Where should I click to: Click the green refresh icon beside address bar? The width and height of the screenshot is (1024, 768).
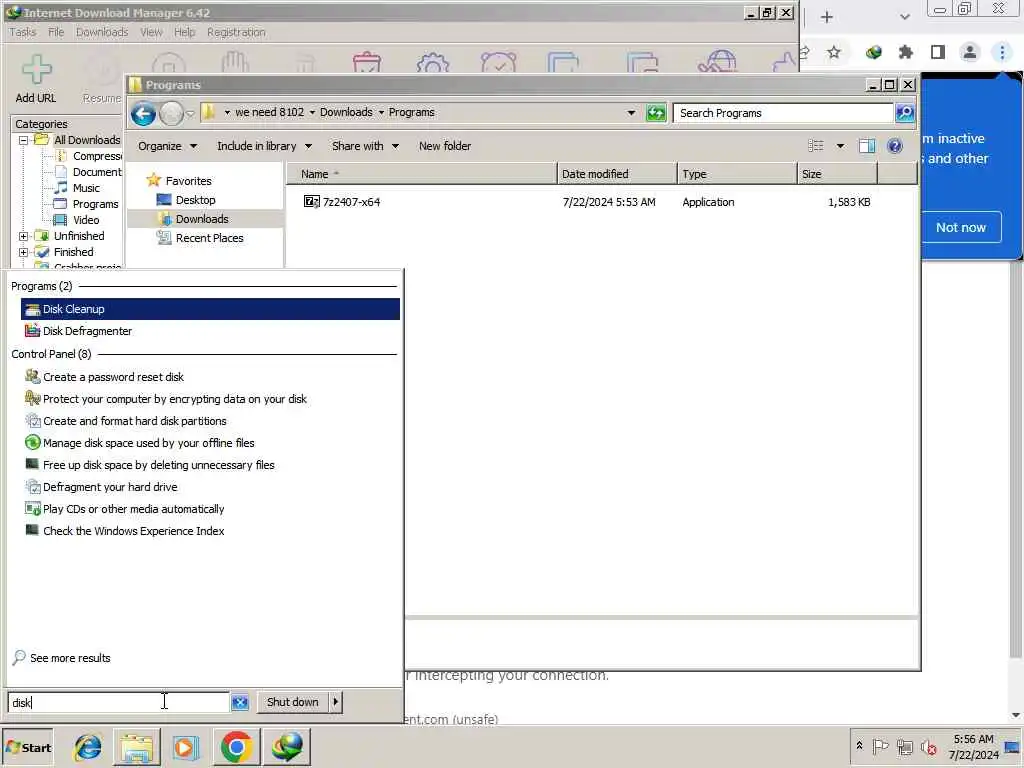pos(656,113)
